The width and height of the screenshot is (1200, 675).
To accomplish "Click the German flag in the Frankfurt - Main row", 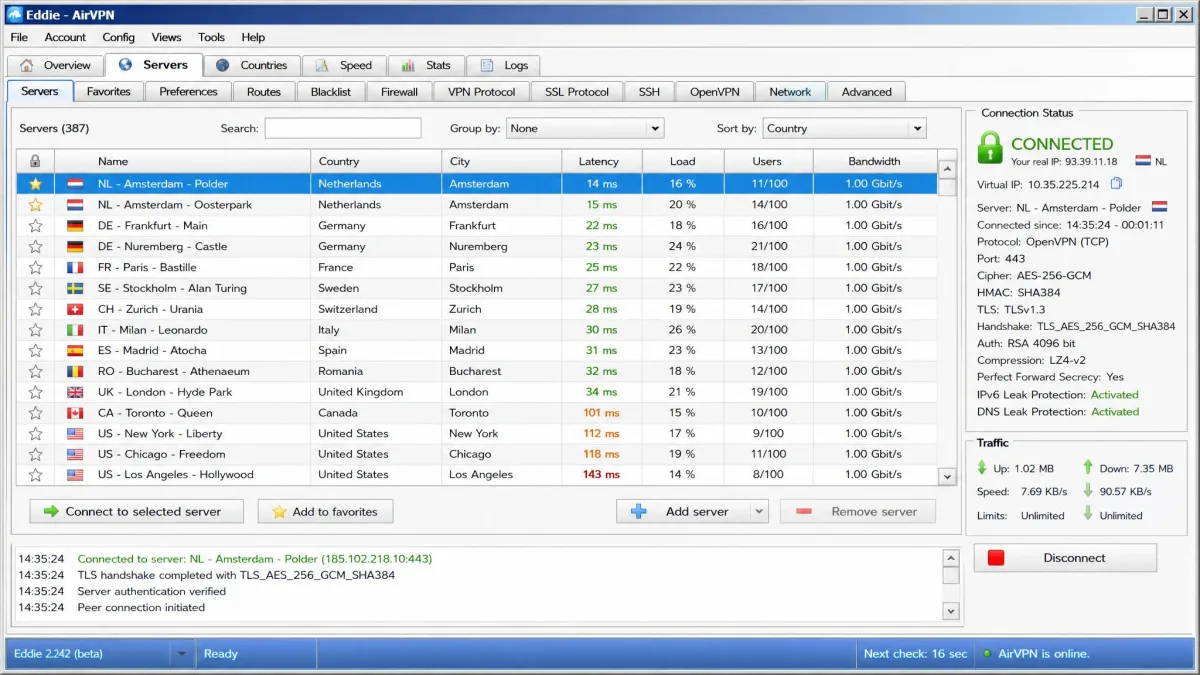I will click(75, 226).
